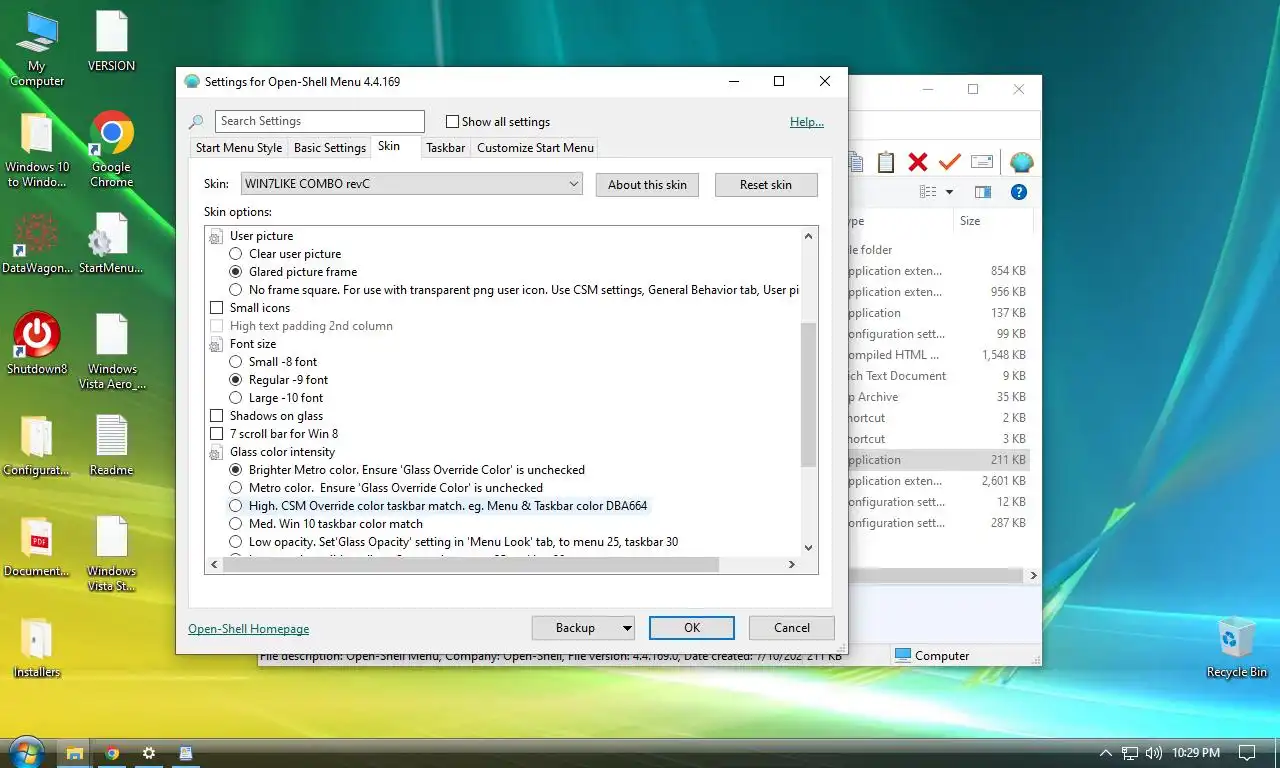Select the Low opacity glass radio option
Viewport: 1280px width, 768px height.
[236, 542]
